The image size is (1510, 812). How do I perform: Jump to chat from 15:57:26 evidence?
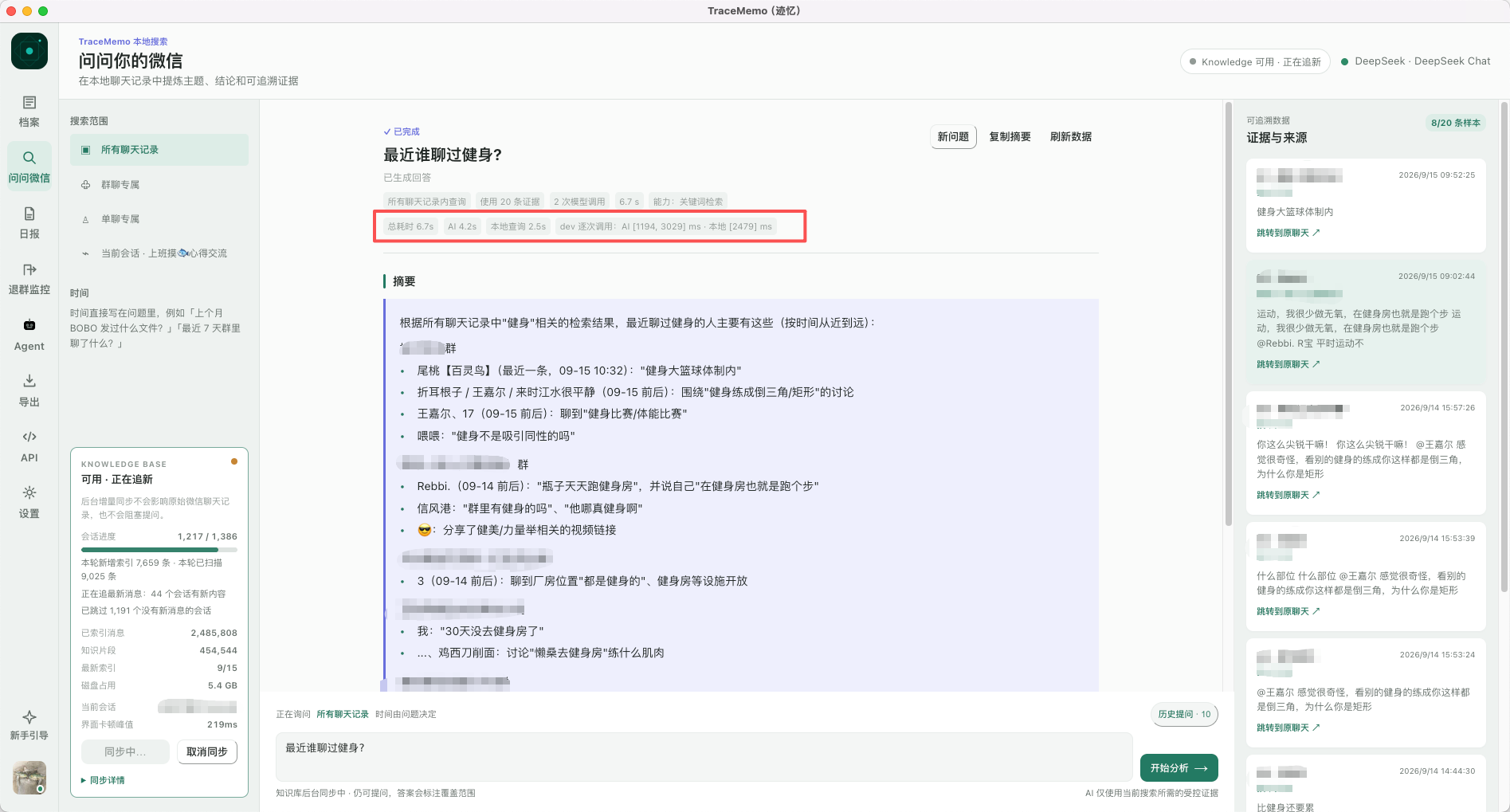pos(1288,495)
